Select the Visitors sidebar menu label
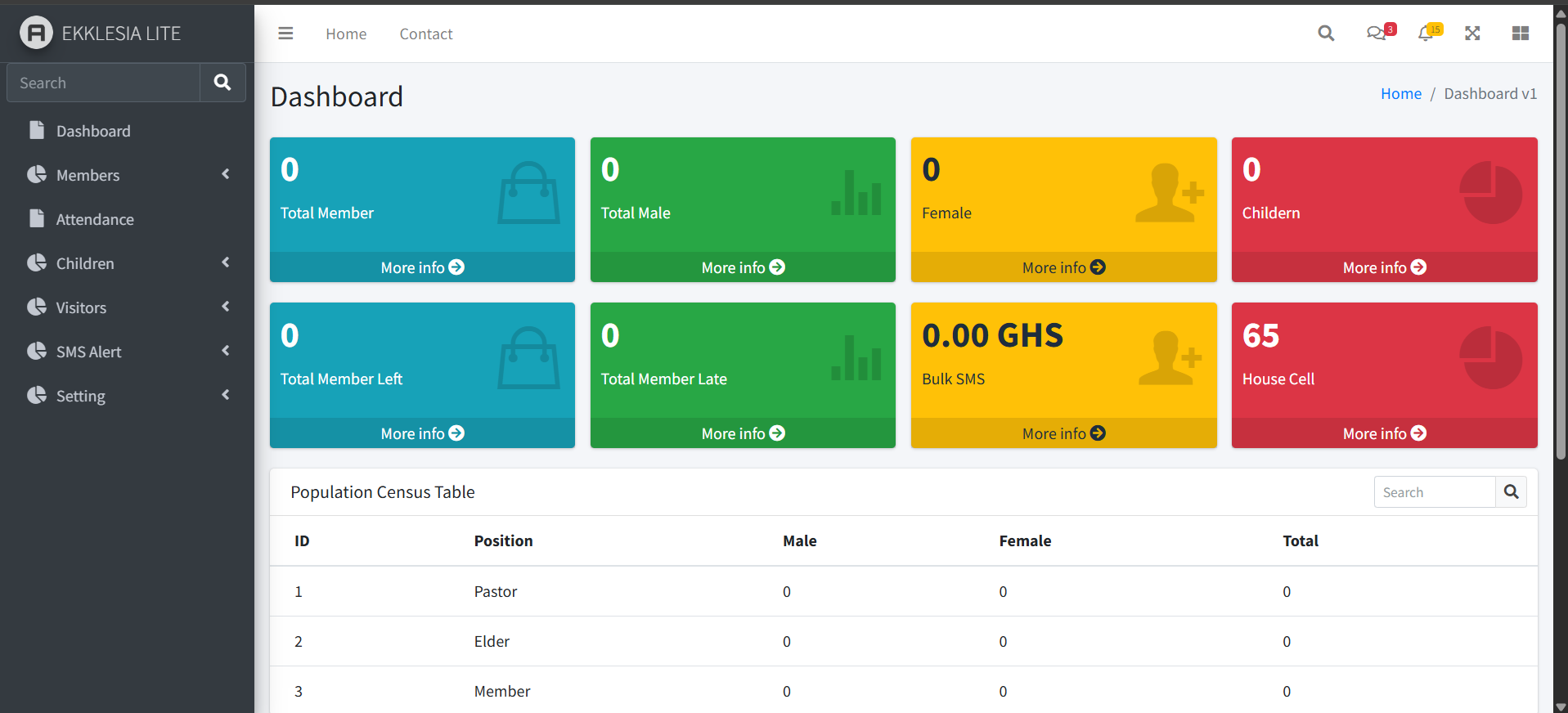 [x=81, y=307]
